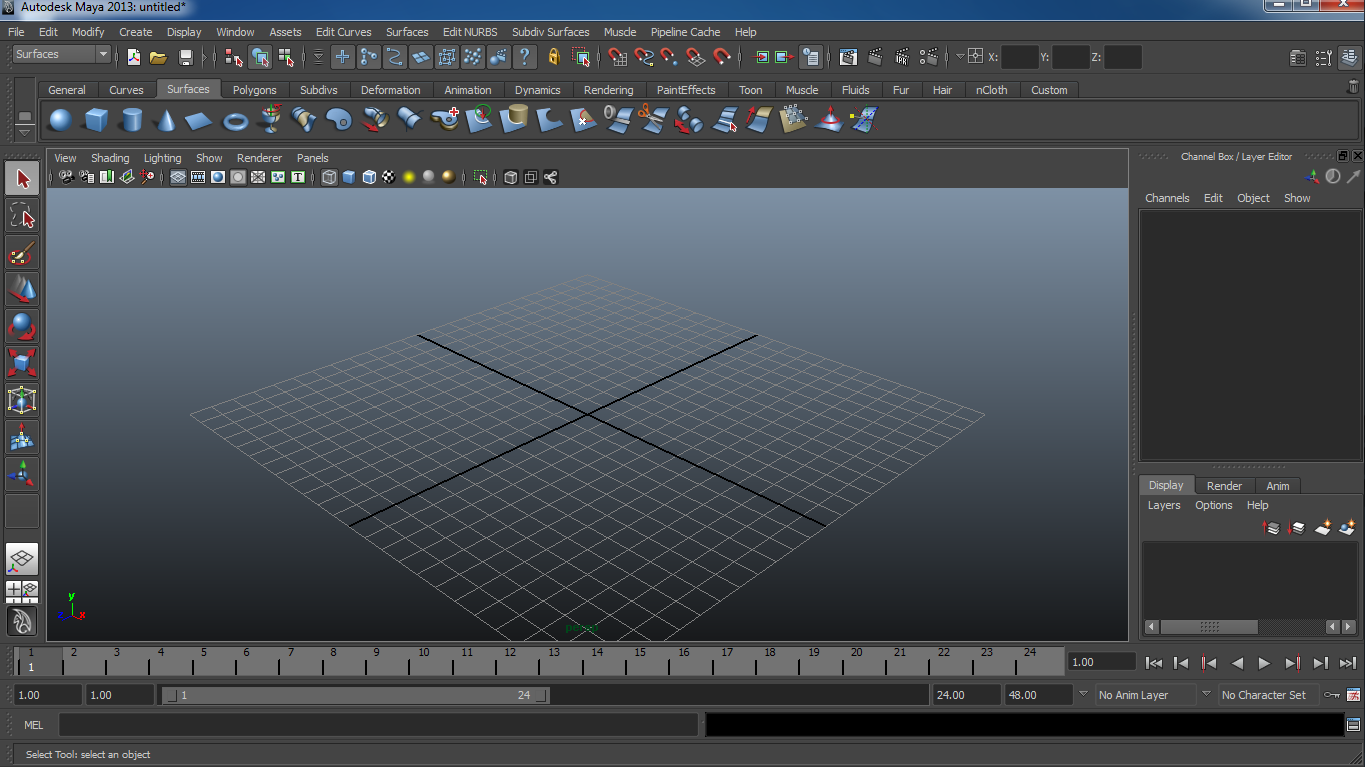This screenshot has height=767, width=1365.
Task: Toggle the yellow Use All Lights icon
Action: pos(409,177)
